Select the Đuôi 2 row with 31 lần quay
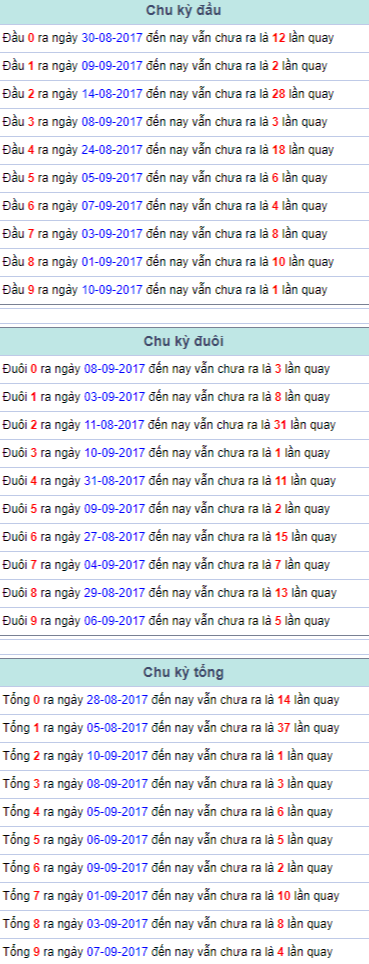This screenshot has width=369, height=964. point(184,425)
